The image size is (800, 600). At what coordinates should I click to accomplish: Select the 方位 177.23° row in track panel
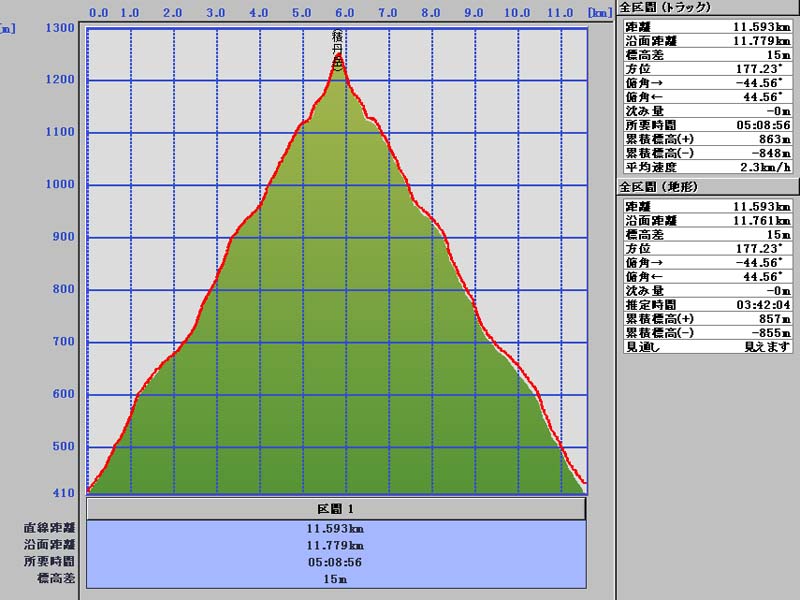point(707,69)
